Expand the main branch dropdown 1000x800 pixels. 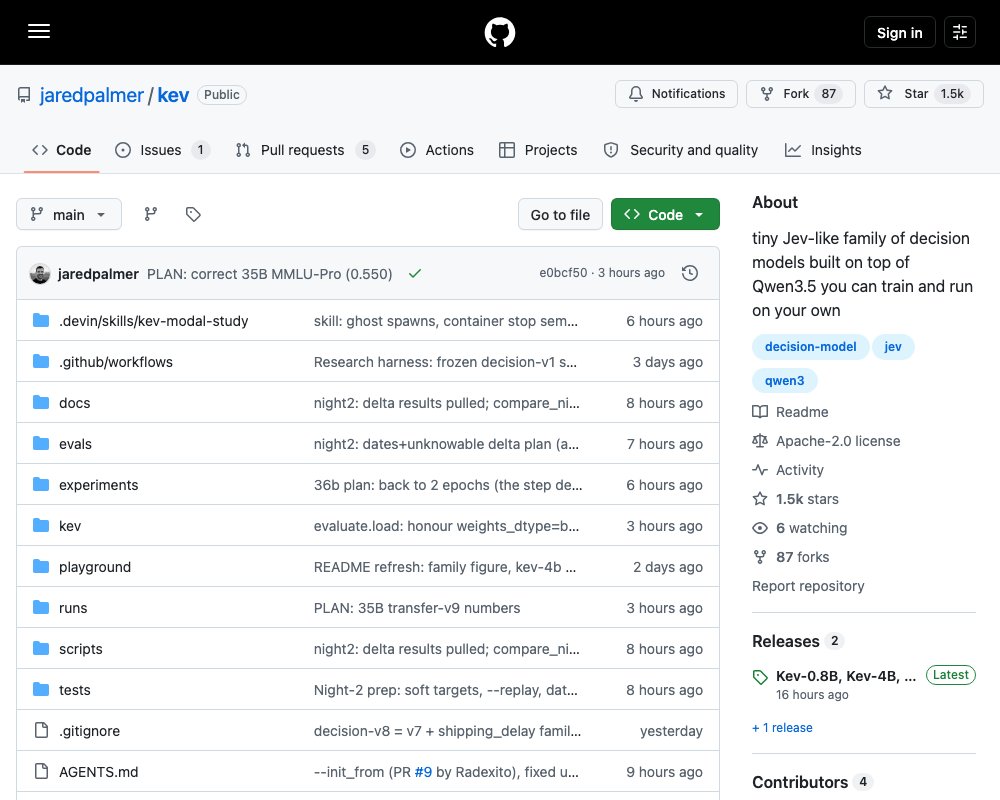pos(69,214)
